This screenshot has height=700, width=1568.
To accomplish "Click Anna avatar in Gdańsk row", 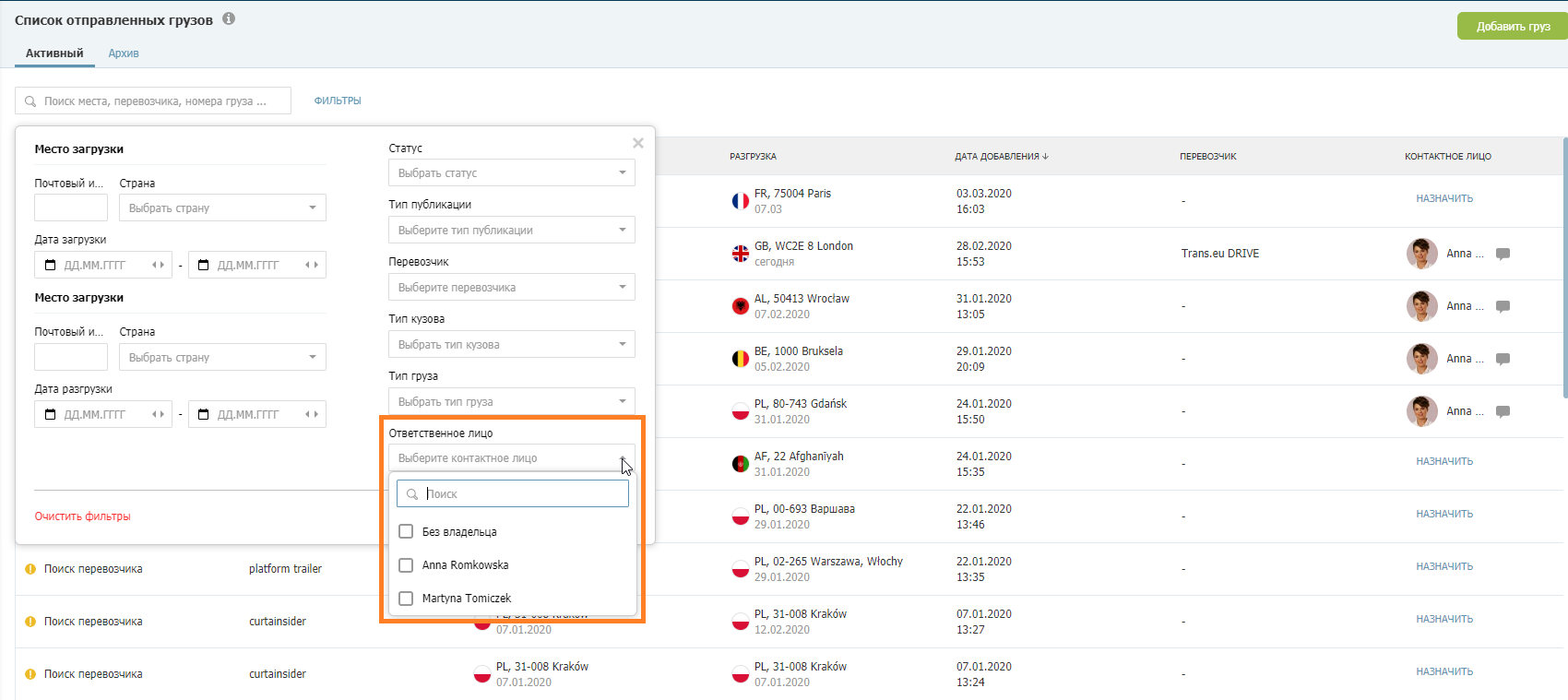I will [1421, 411].
